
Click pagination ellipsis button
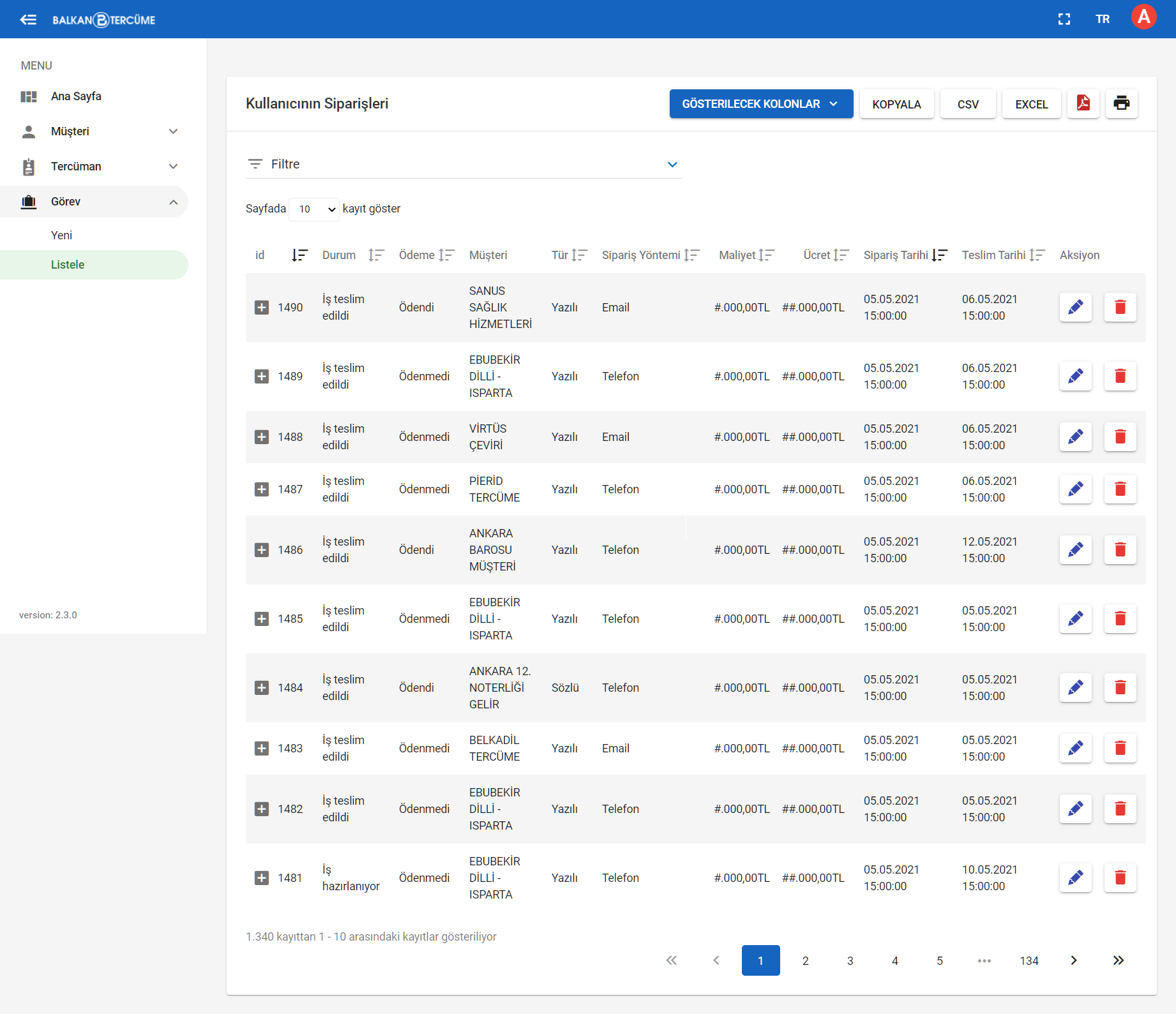click(x=984, y=960)
